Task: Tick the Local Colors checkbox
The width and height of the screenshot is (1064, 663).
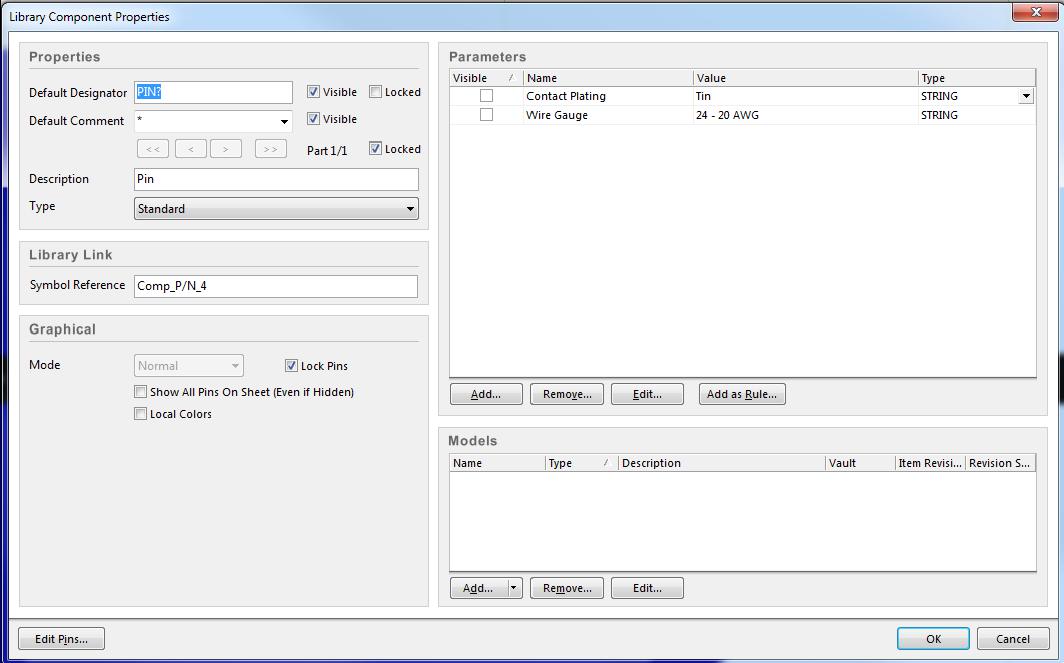Action: tap(141, 414)
